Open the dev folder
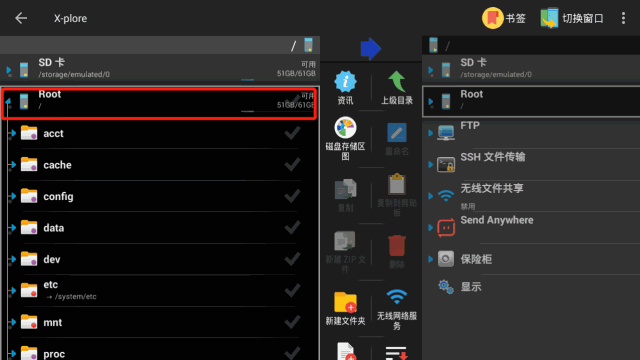 point(160,259)
